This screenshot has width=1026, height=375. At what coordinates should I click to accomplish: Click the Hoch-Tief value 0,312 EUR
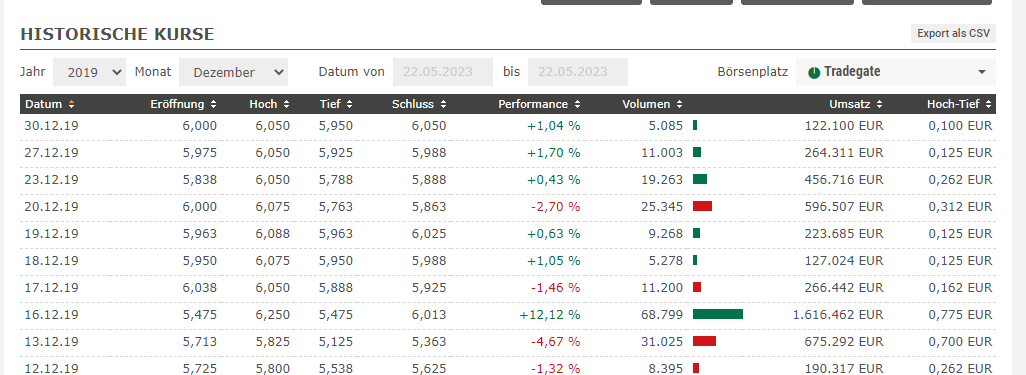tap(961, 206)
